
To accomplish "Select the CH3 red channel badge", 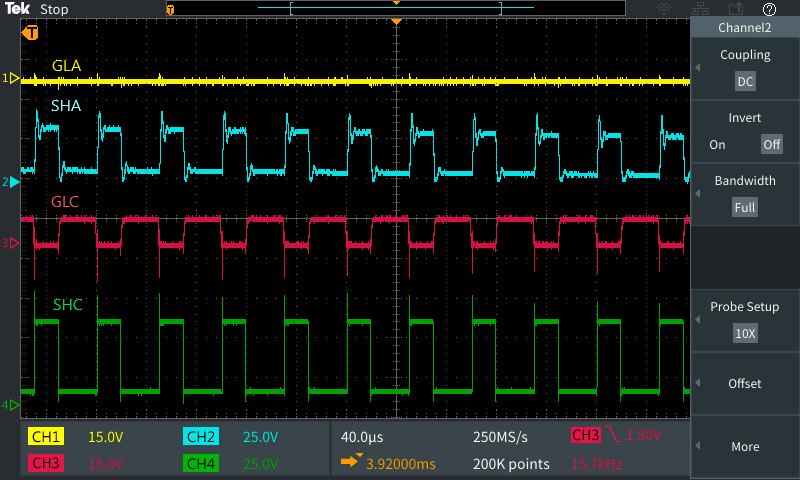I will (x=46, y=463).
